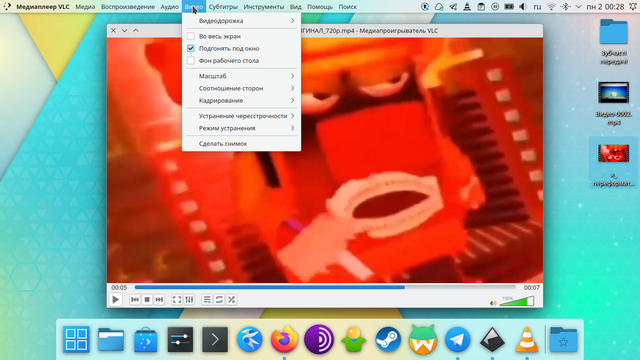Launch the terminal from the dock
This screenshot has height=360, width=640.
pos(215,339)
